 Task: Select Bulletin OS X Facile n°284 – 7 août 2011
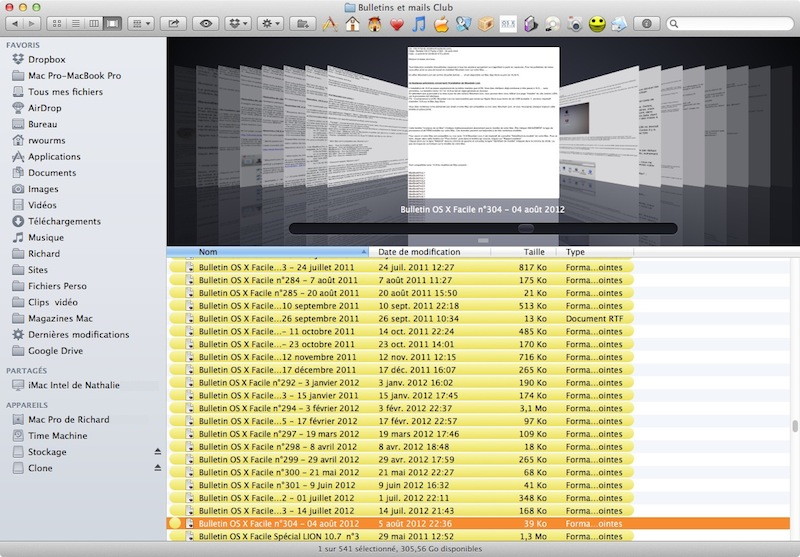pos(401,280)
